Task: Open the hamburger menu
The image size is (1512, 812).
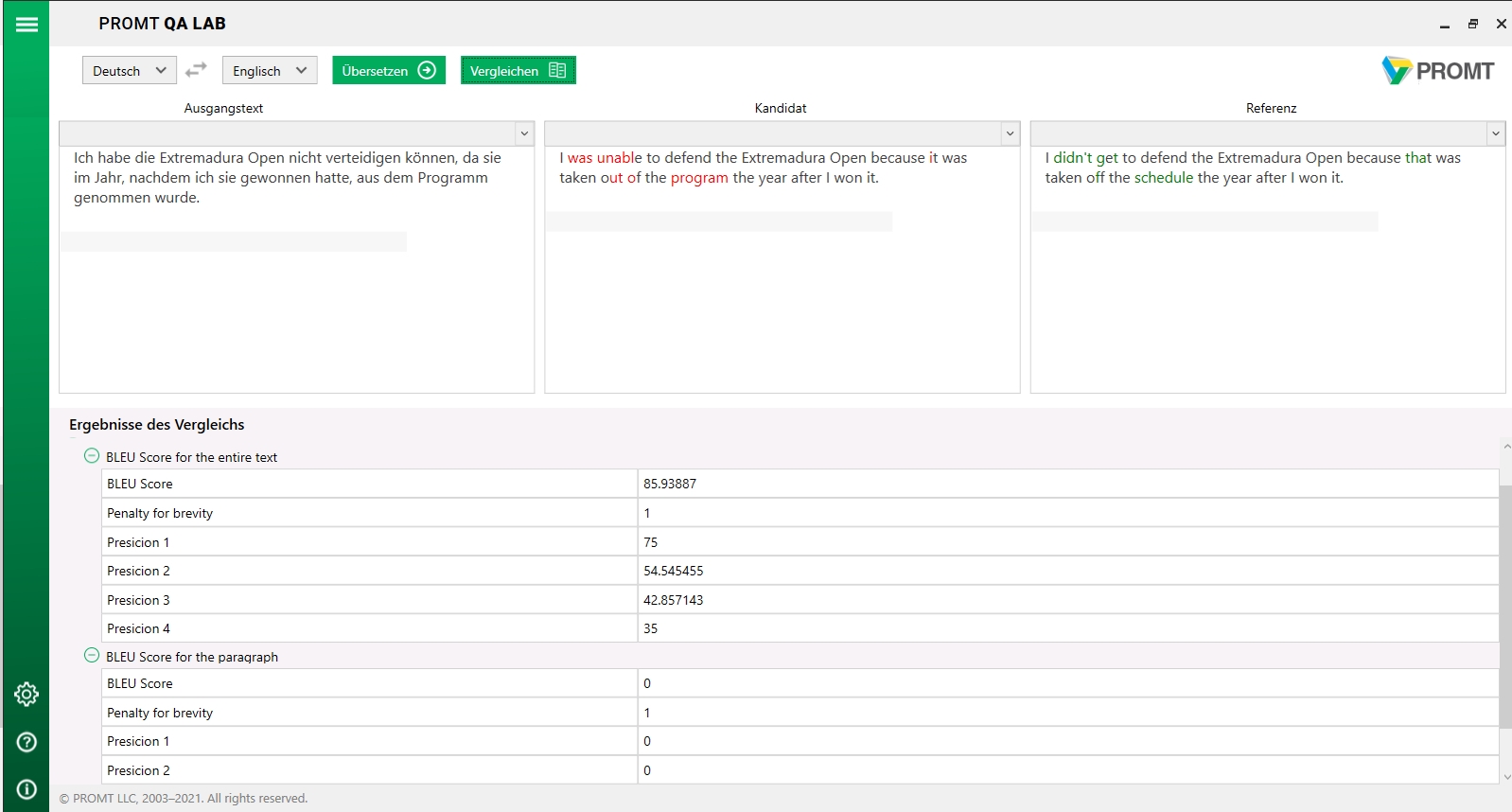Action: (26, 25)
